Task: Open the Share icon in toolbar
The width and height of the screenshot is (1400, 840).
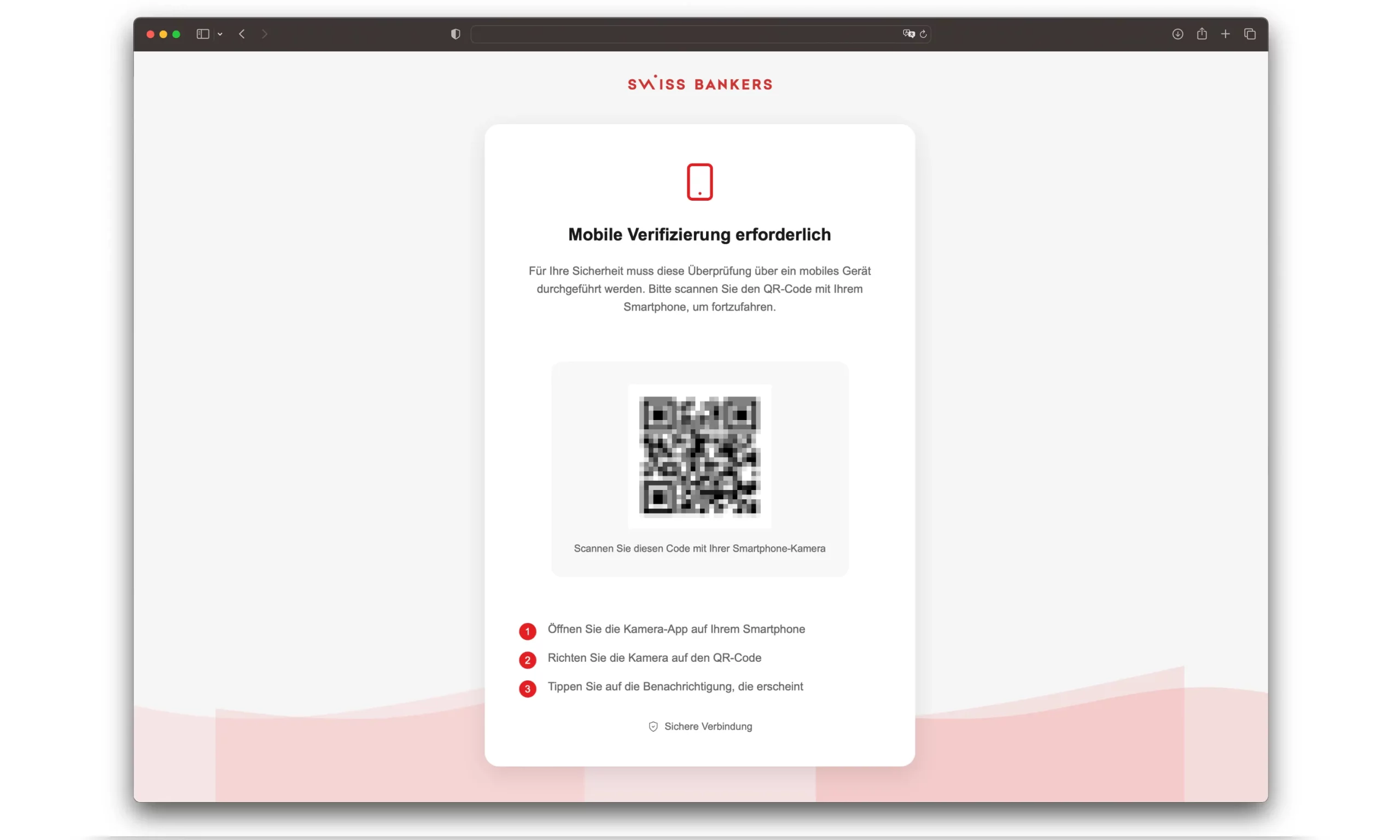Action: click(1202, 34)
